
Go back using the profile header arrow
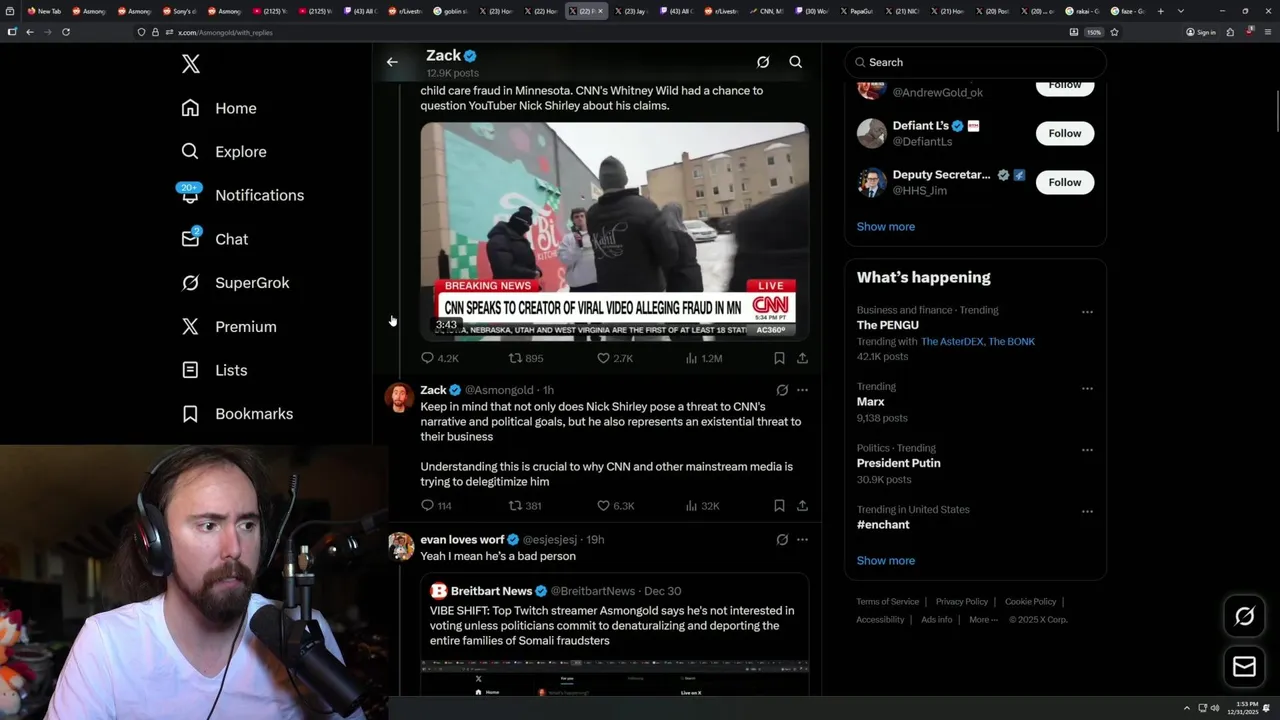[x=392, y=62]
